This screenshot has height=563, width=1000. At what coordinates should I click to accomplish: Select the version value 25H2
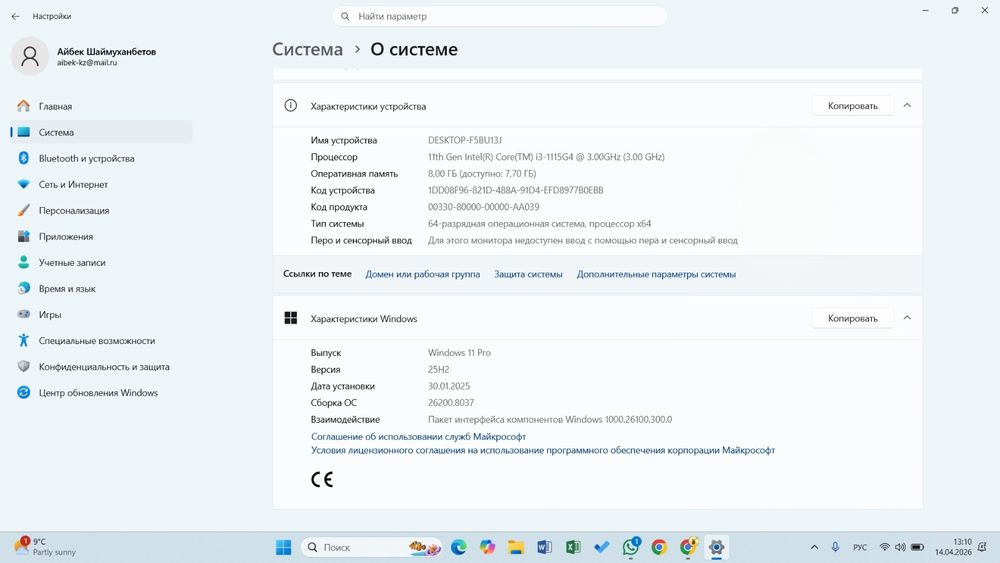tap(439, 370)
